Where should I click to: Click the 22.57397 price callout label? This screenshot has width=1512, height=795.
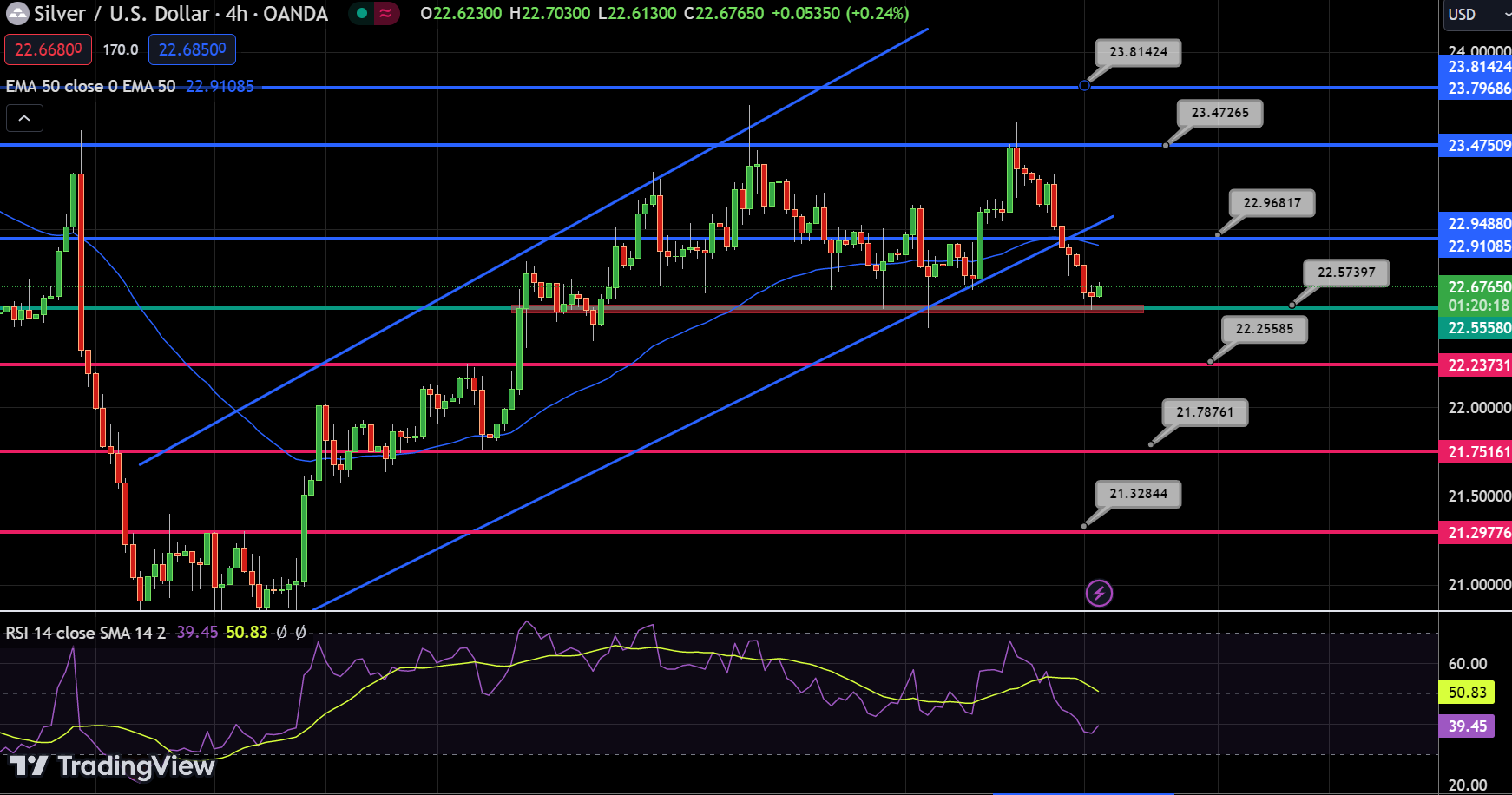pos(1346,273)
